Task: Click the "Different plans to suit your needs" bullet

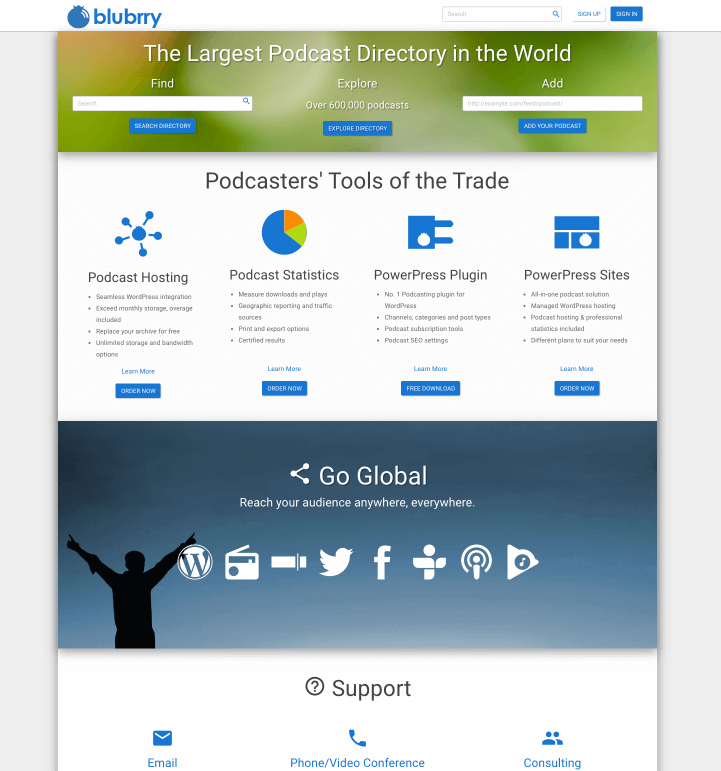Action: pyautogui.click(x=579, y=340)
